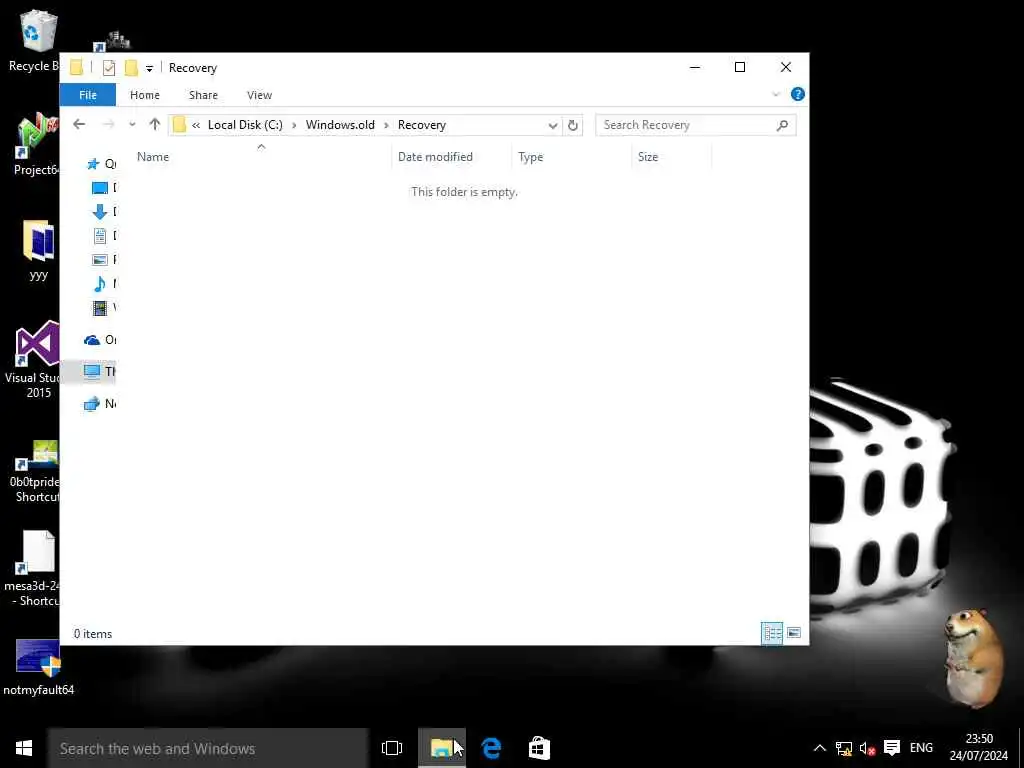
Task: Open Task View on the taskbar
Action: pyautogui.click(x=392, y=748)
